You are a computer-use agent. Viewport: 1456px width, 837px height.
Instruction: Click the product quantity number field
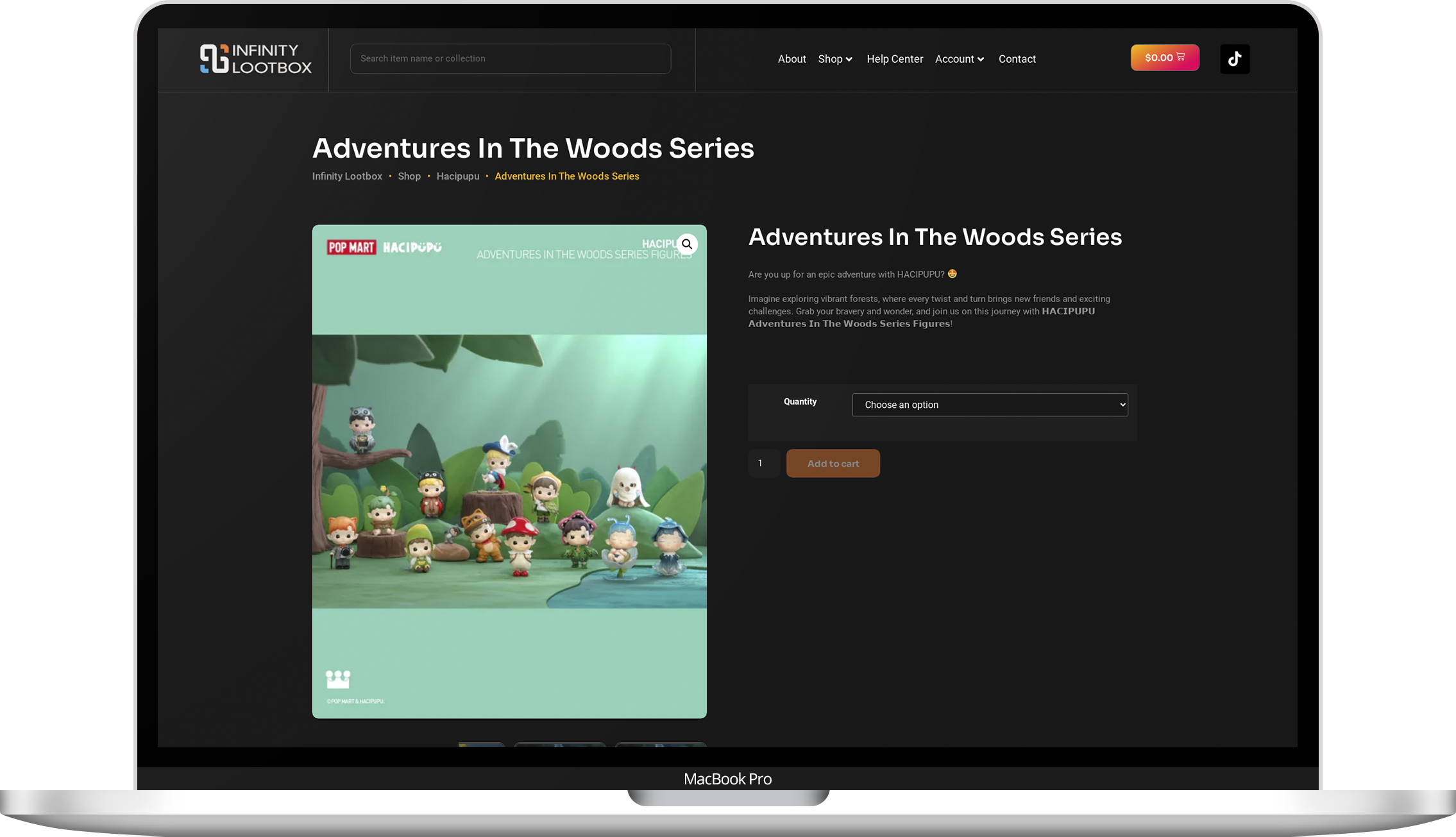pyautogui.click(x=764, y=463)
